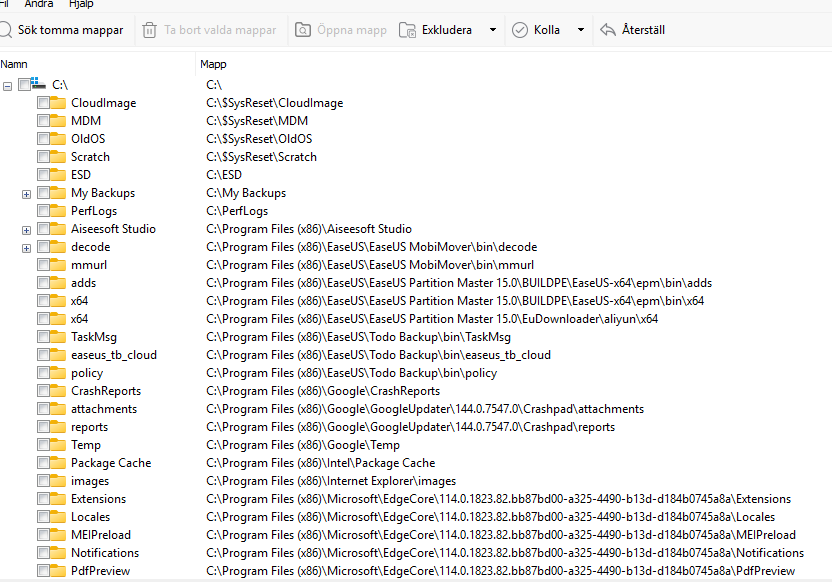832x582 pixels.
Task: Tick the mmurl folder checkbox
Action: coord(44,265)
